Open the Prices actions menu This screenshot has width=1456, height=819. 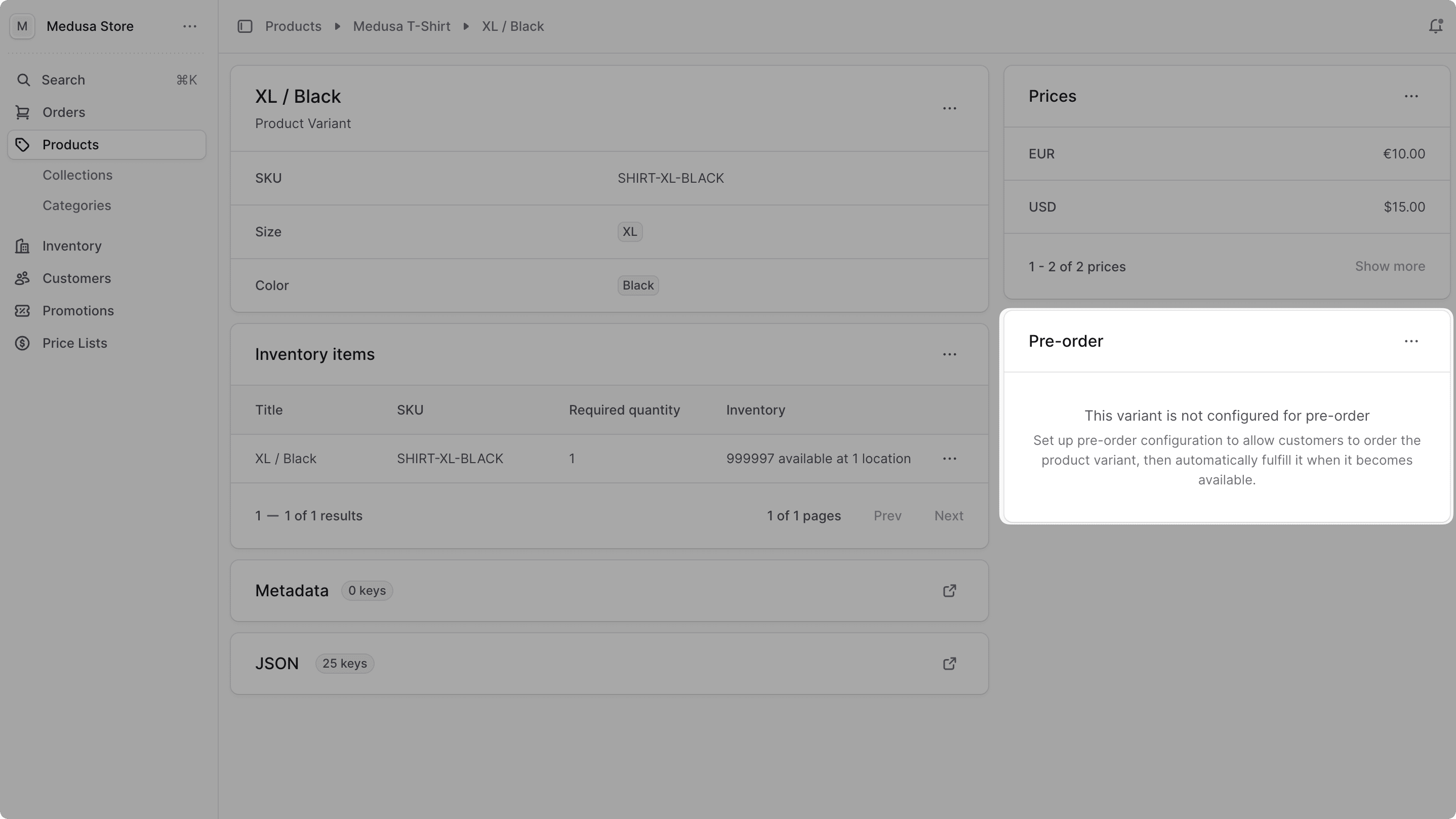point(1411,96)
